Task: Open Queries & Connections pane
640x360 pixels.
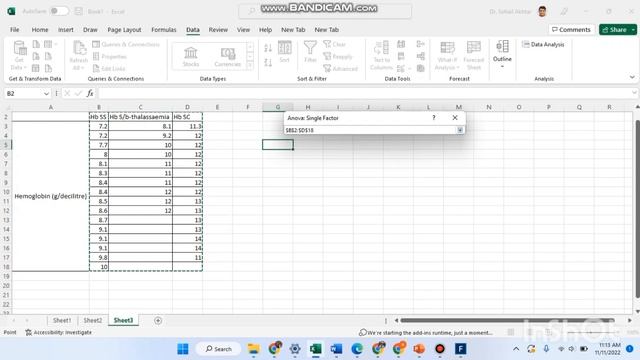Action: 126,44
